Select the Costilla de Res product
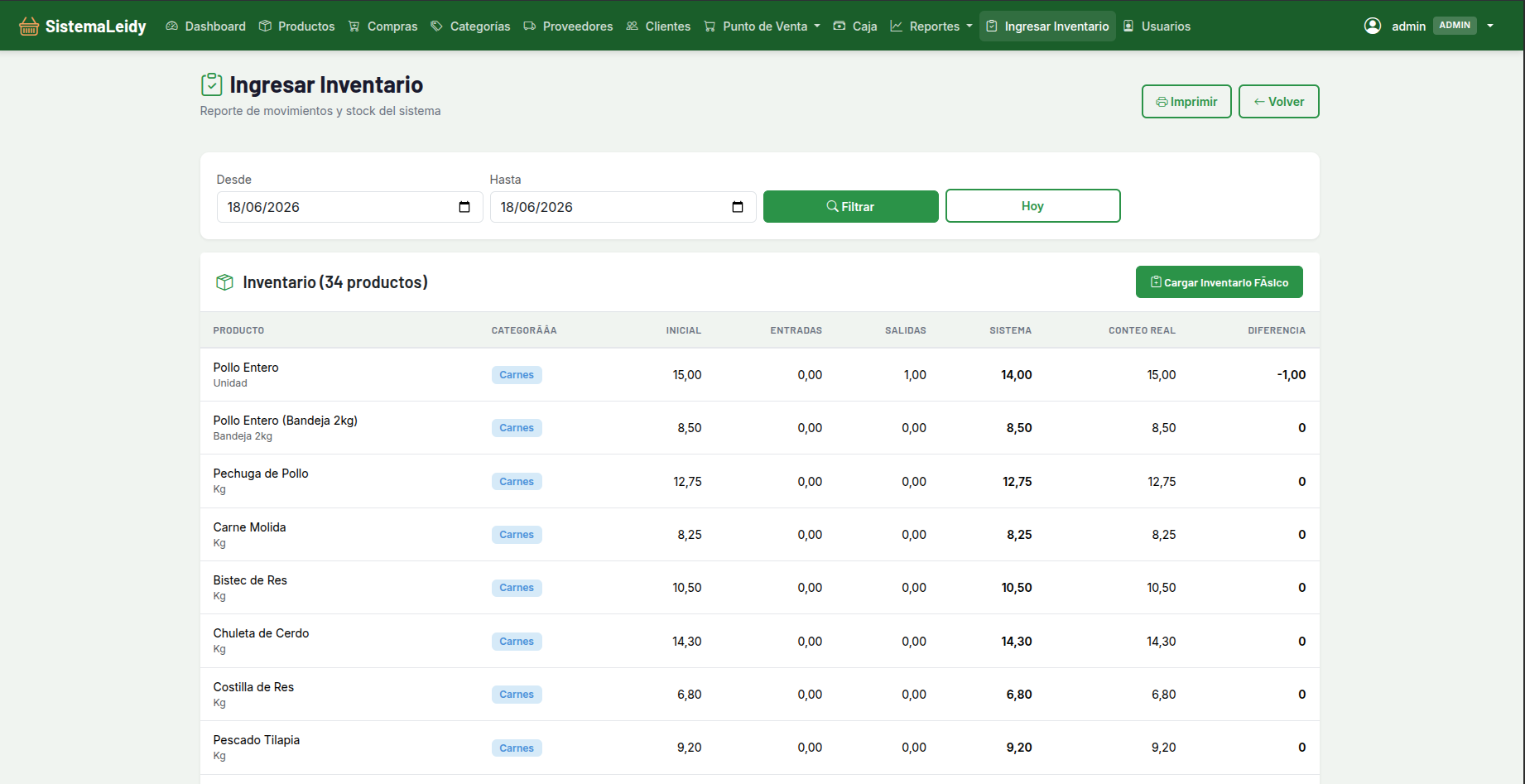 [x=253, y=687]
